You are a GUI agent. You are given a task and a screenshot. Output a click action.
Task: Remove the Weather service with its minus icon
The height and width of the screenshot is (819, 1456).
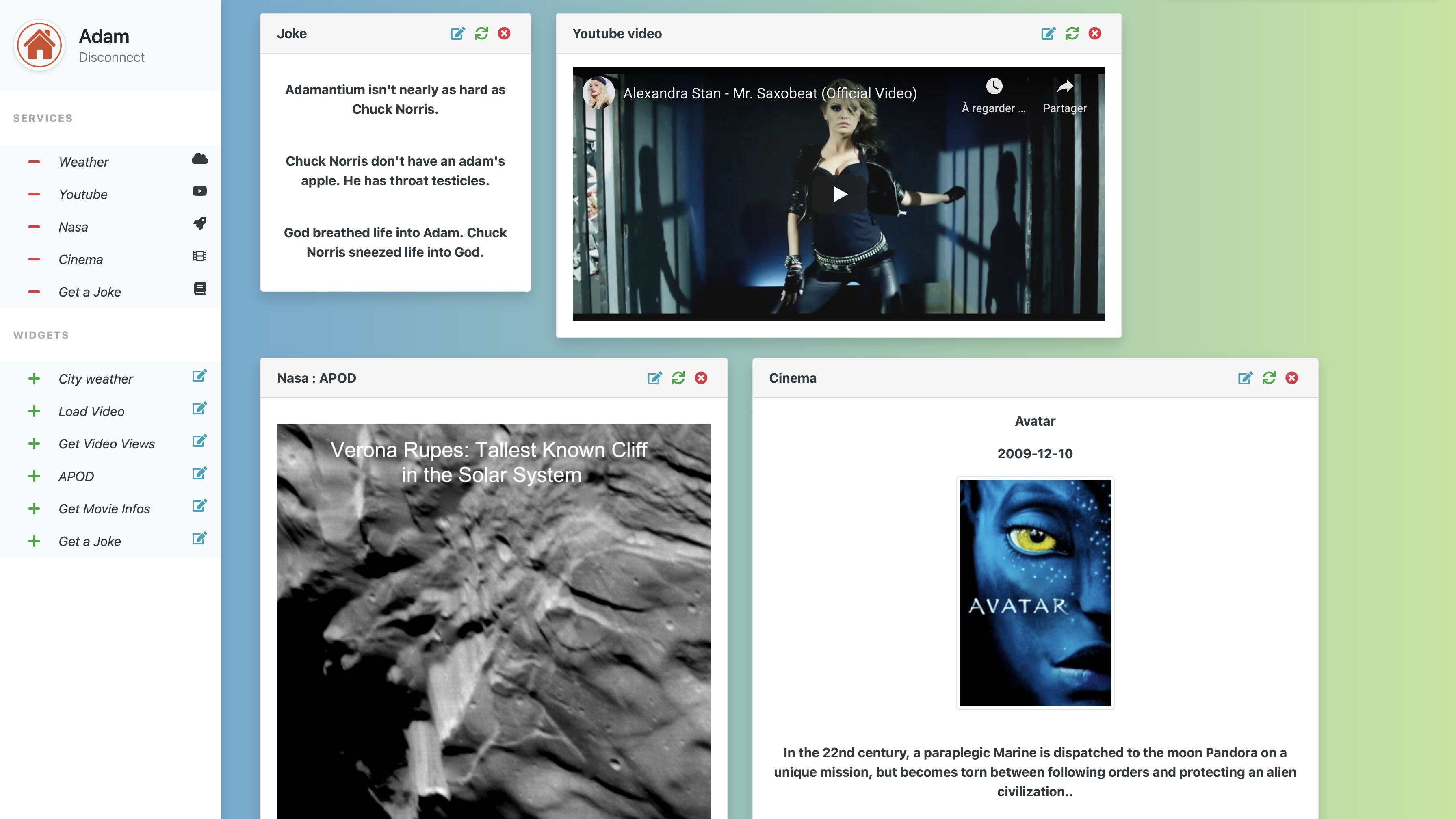(34, 162)
